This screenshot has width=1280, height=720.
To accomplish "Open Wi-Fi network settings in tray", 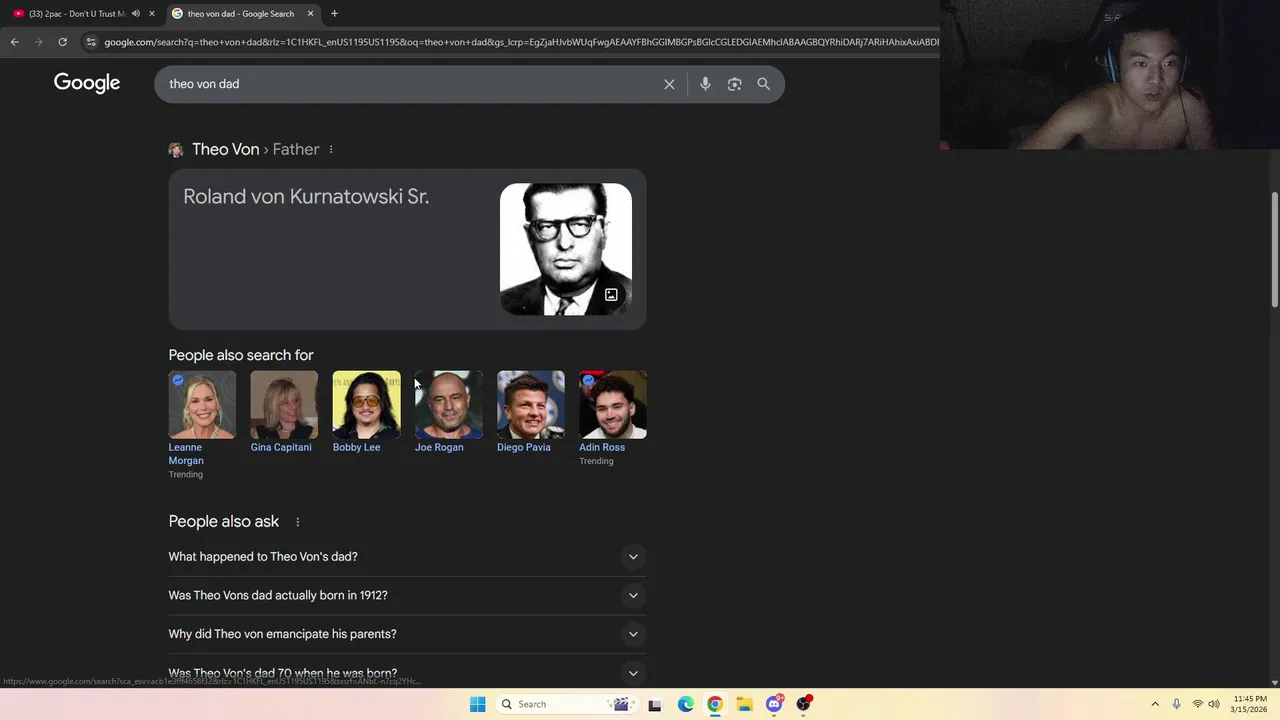I will (x=1197, y=704).
